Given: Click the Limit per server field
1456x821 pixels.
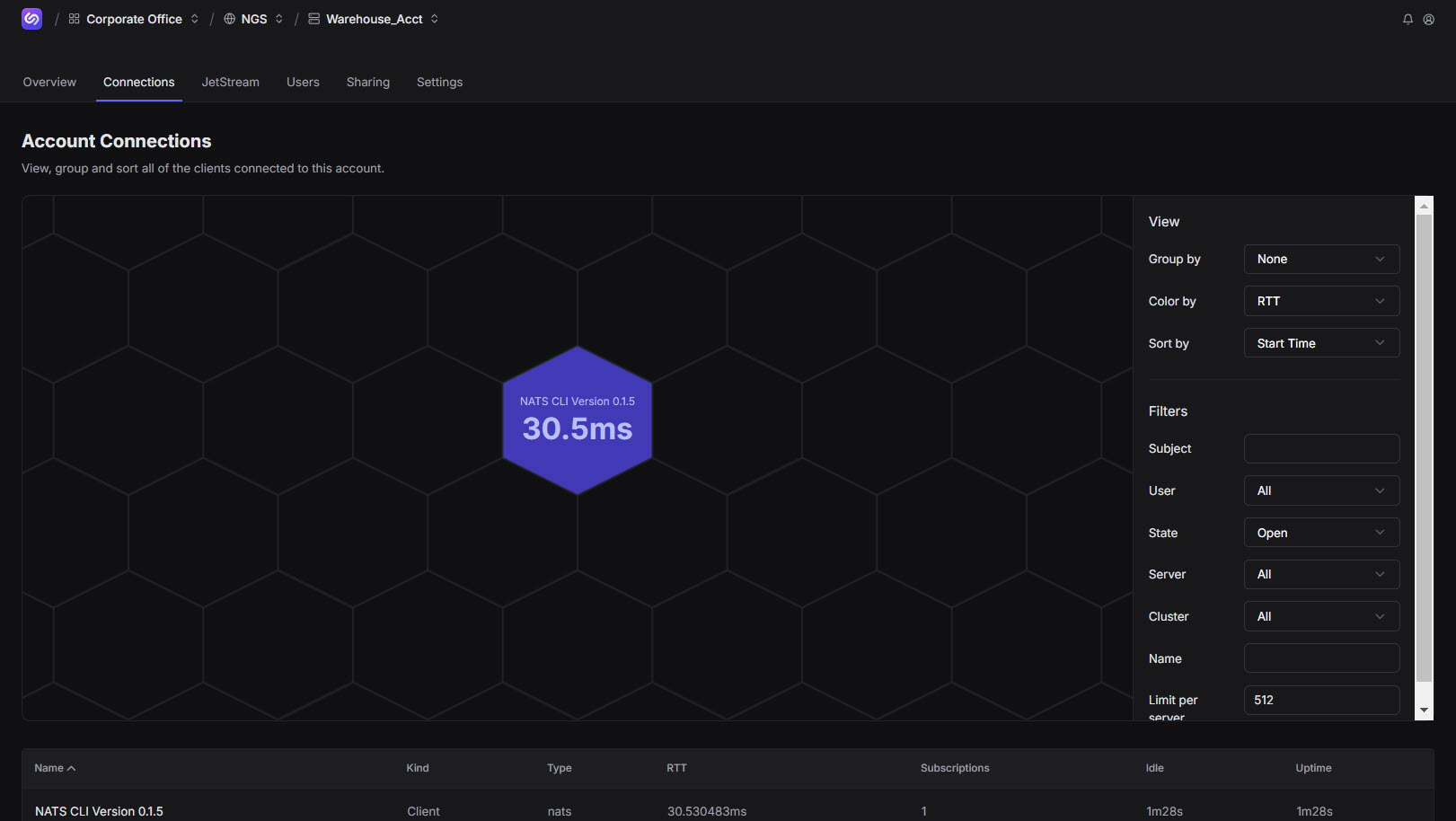Looking at the screenshot, I should coord(1321,700).
